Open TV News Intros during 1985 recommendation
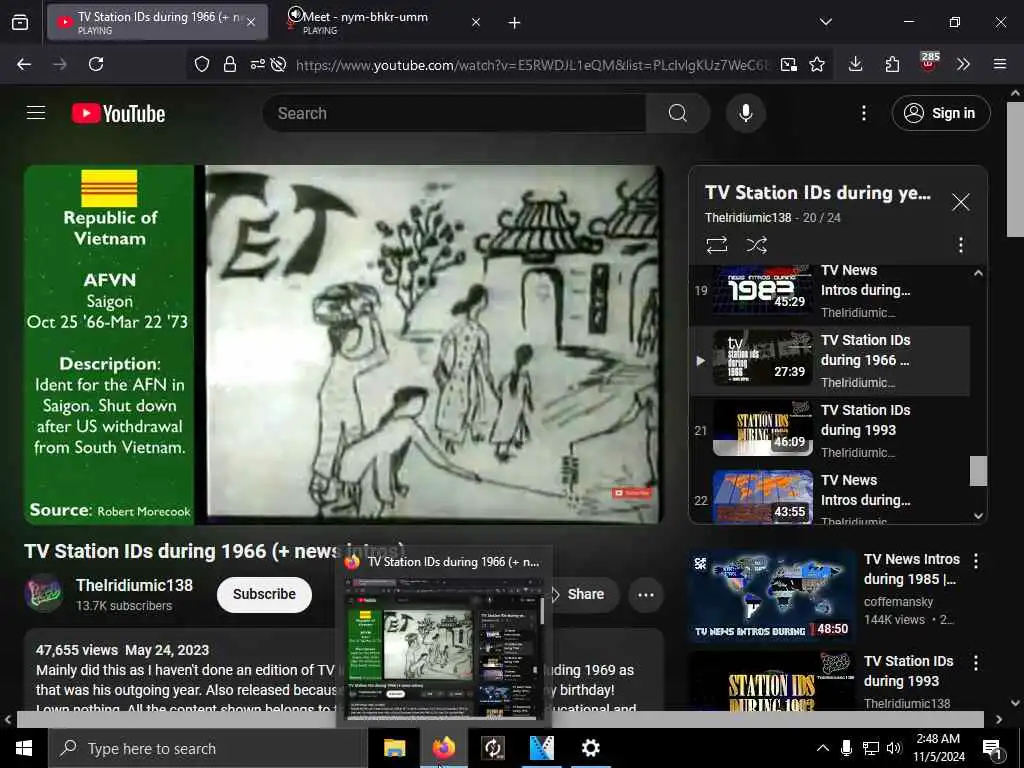 pos(912,569)
